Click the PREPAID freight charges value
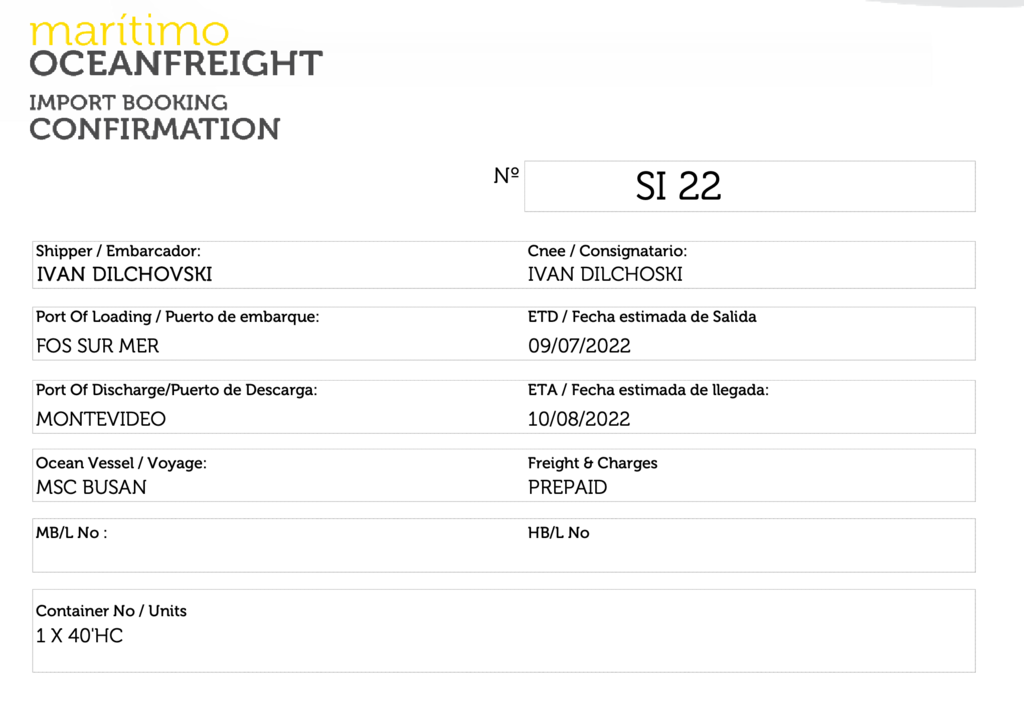 567,487
